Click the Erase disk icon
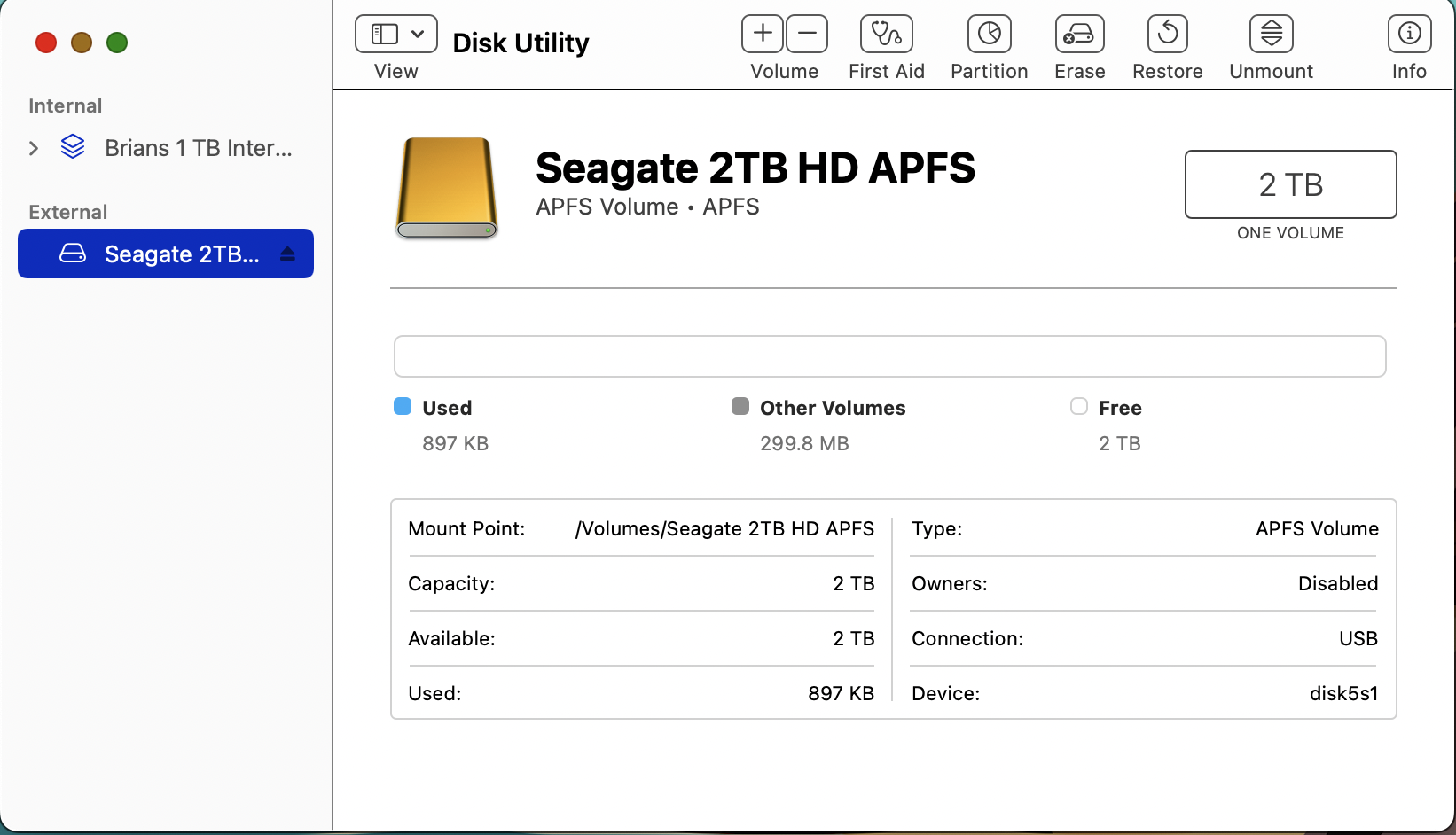 pyautogui.click(x=1079, y=35)
